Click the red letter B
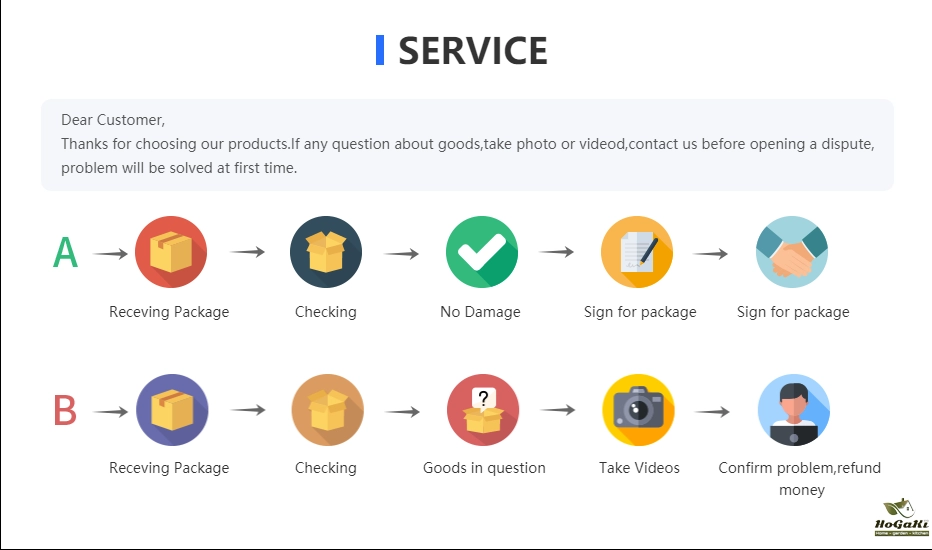Viewport: 932px width, 550px height. point(64,411)
